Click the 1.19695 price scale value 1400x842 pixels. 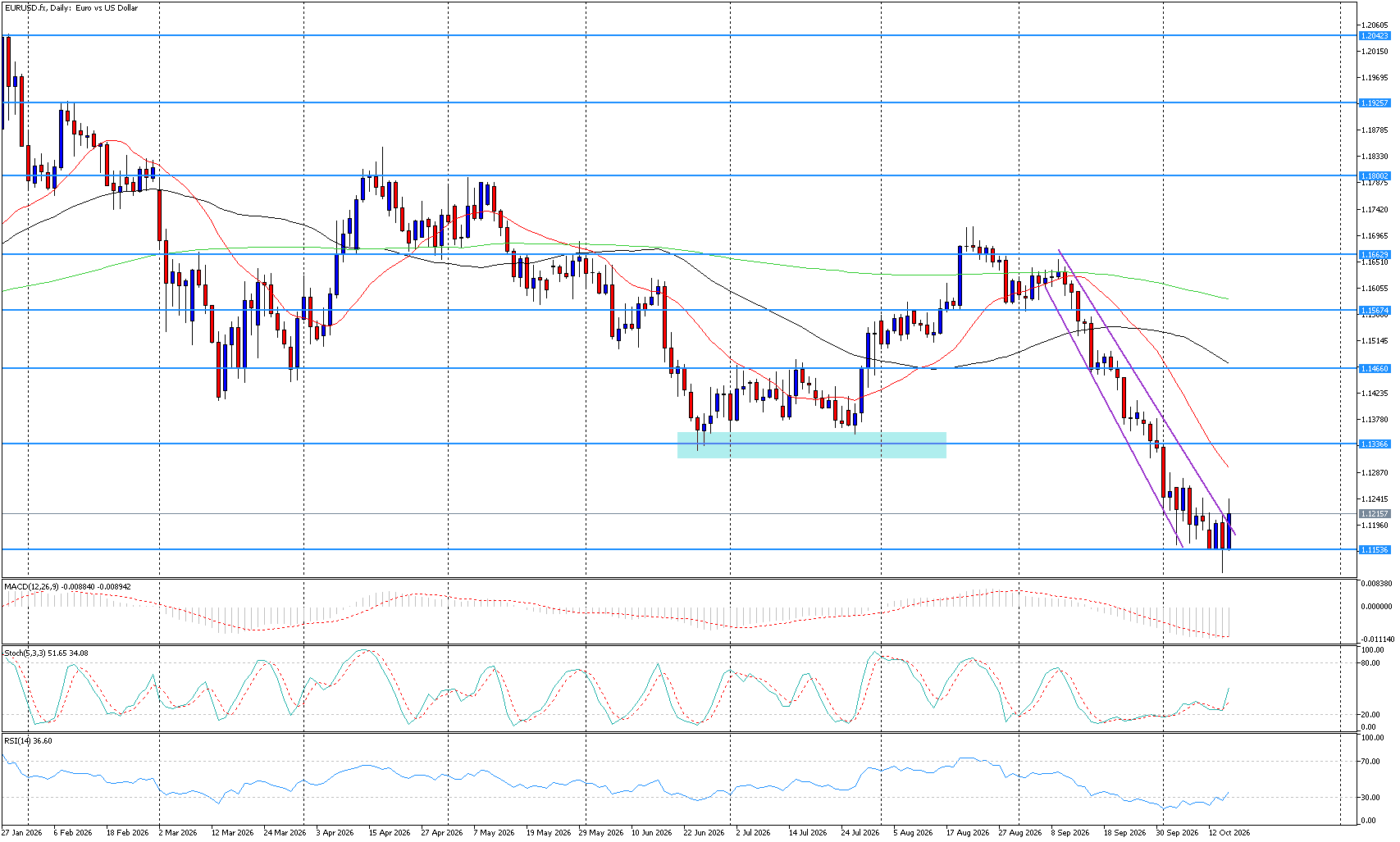click(1375, 78)
